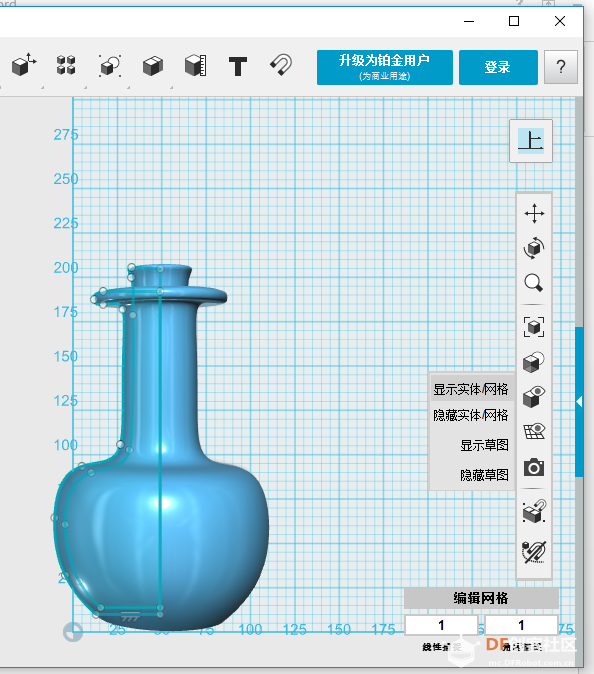Choose 隐藏草图 menu entry

point(484,475)
